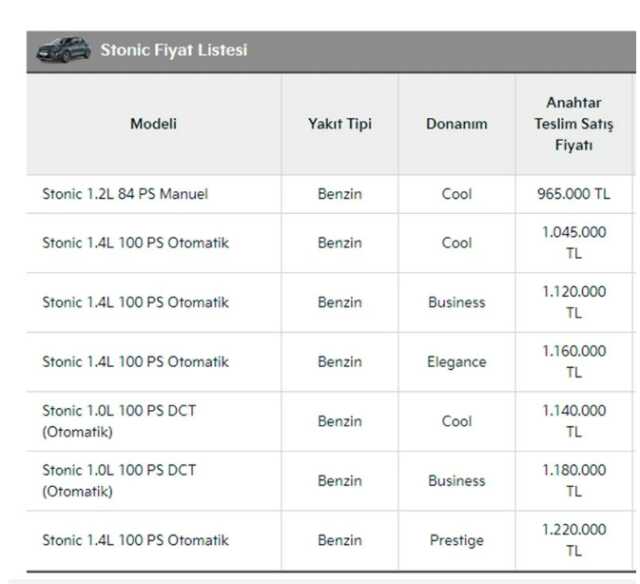
Task: Click the 1.120.000 TL price cell
Action: (x=574, y=302)
